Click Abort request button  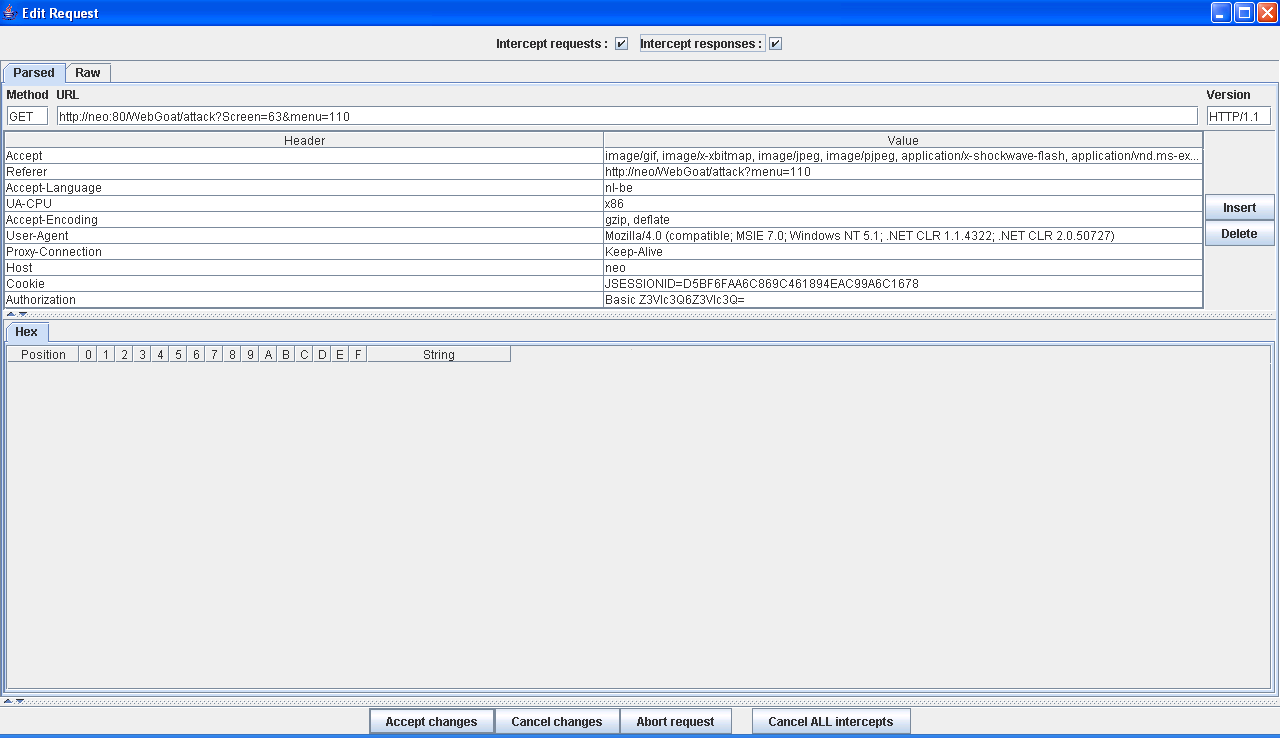[675, 721]
